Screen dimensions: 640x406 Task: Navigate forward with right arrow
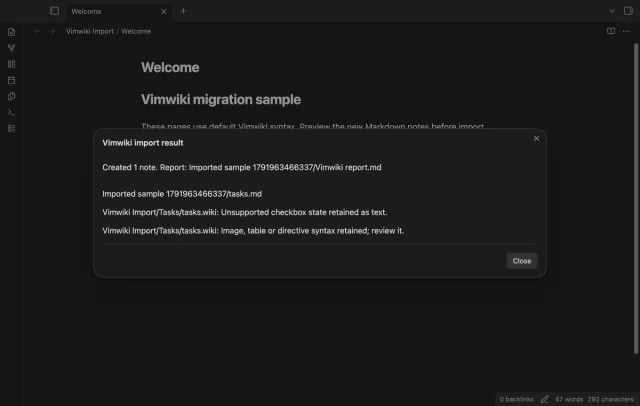point(52,31)
